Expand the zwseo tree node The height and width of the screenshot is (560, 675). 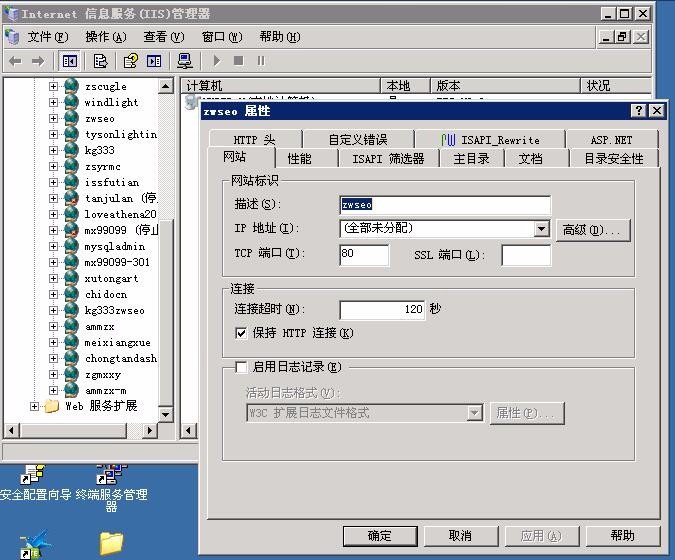53,118
